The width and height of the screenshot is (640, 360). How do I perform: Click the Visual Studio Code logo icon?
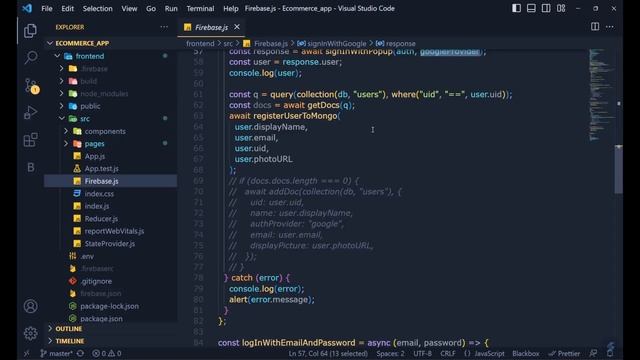click(x=27, y=8)
